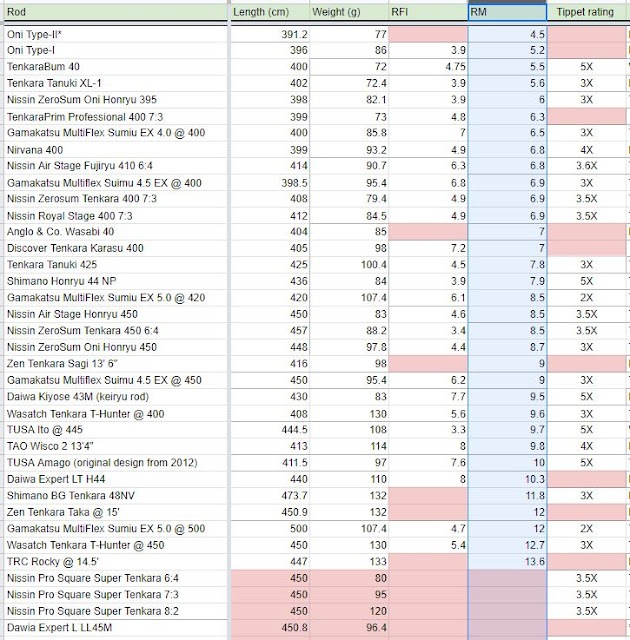Select RFI value 4.75 for TenkaraBum 40
Viewport: 630px width, 640px height.
pos(428,67)
